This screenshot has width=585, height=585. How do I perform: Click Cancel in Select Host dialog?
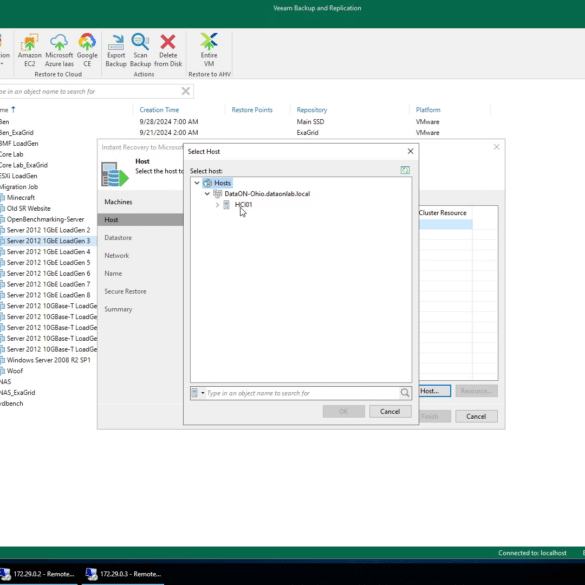(x=390, y=412)
